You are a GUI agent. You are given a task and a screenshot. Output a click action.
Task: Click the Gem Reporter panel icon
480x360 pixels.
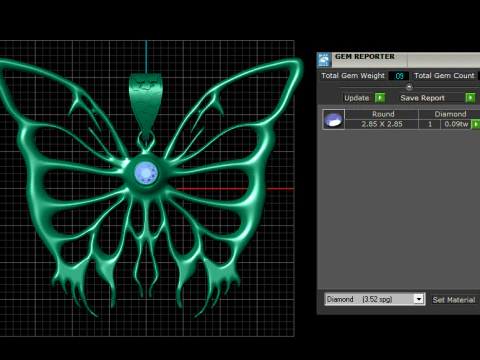324,60
